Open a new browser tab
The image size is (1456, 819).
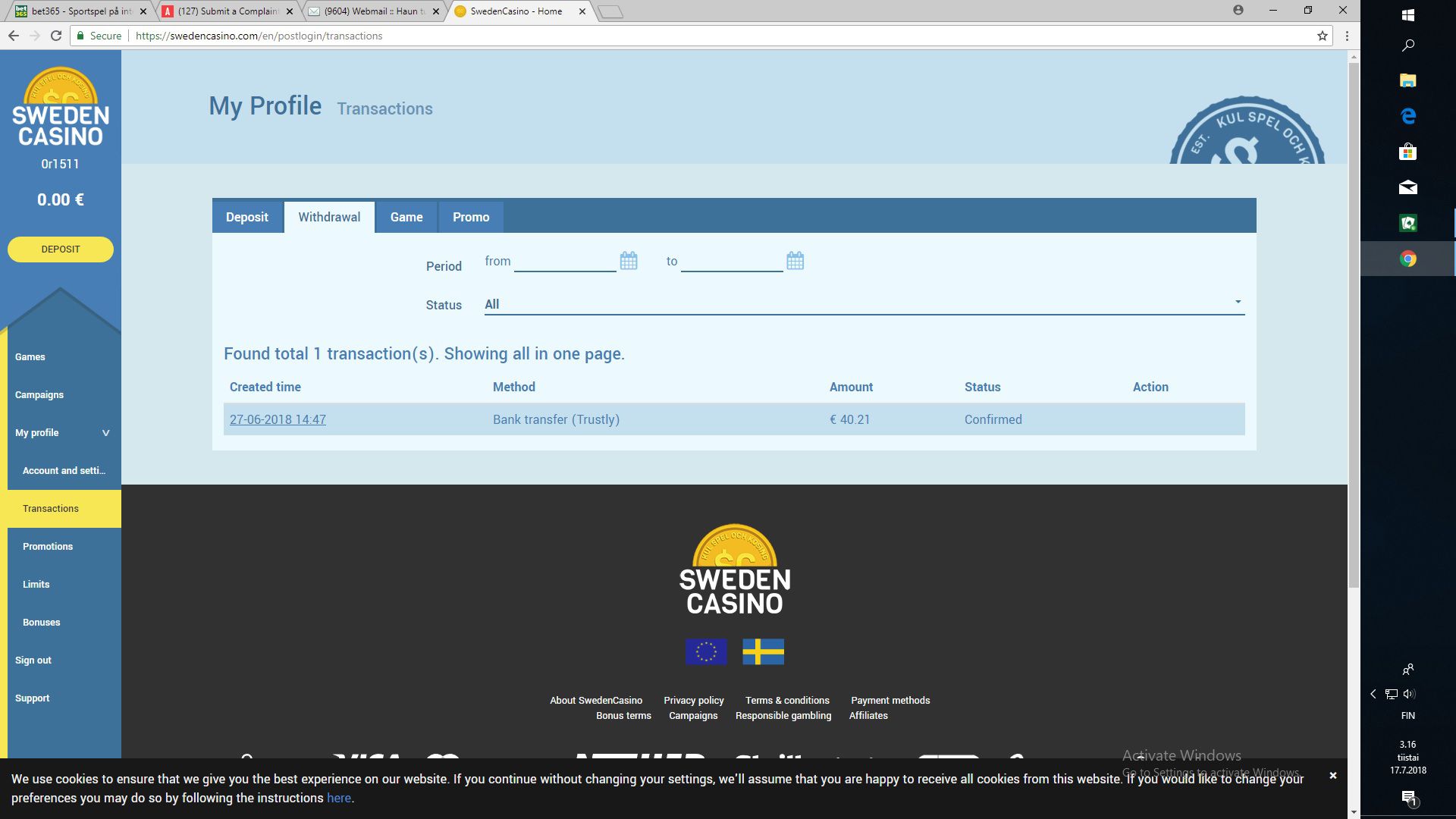(x=610, y=11)
